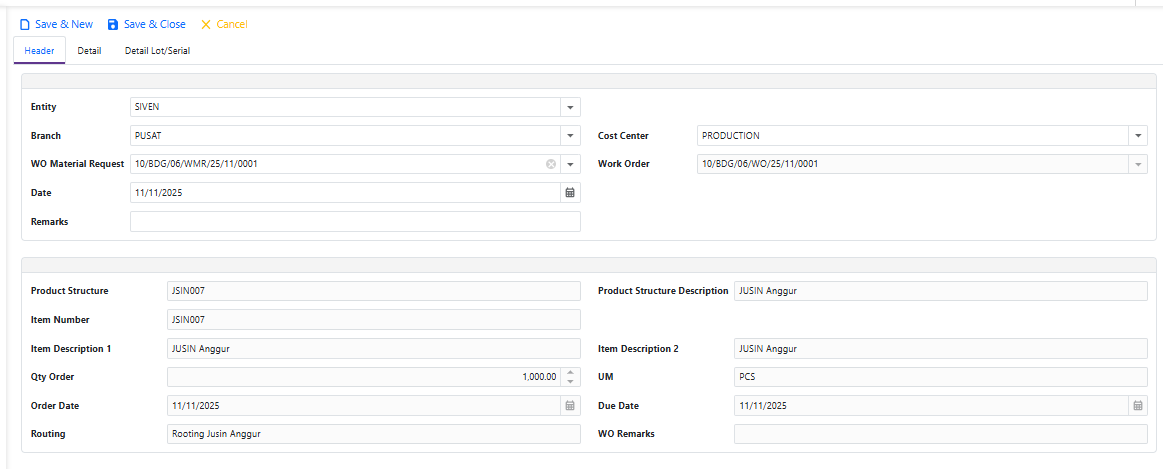
Task: Click the Qty Order value 1,000.00
Action: (x=539, y=377)
